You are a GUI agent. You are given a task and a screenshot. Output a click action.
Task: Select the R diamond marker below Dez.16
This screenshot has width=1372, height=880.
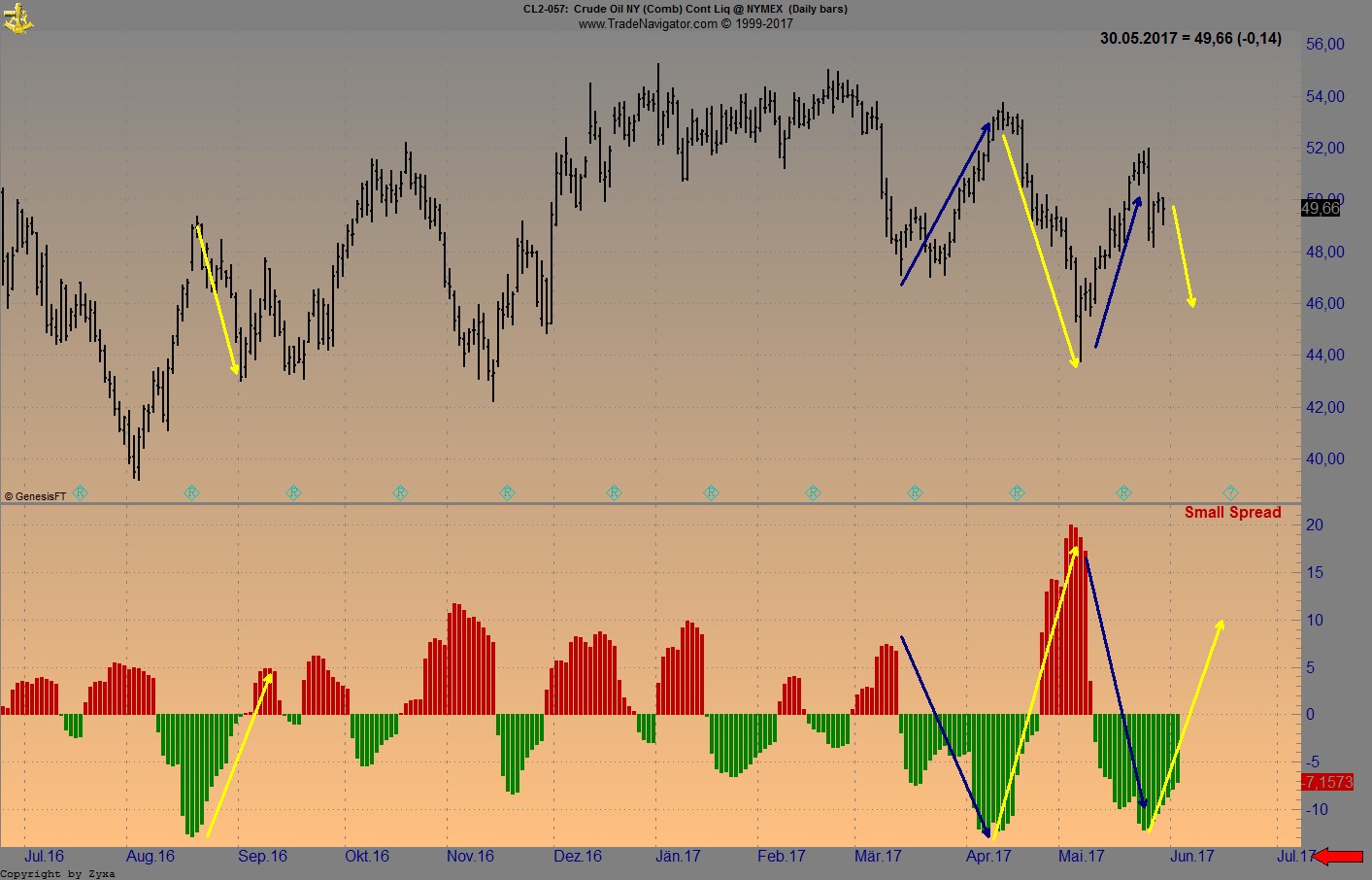(615, 492)
